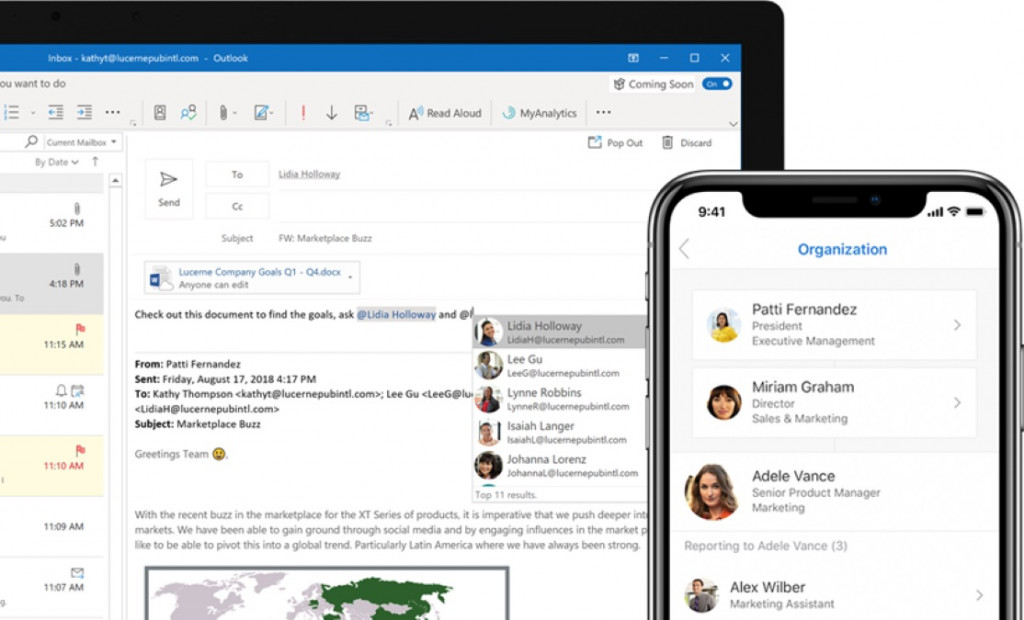Image resolution: width=1024 pixels, height=620 pixels.
Task: Click the Read Aloud button
Action: click(445, 113)
